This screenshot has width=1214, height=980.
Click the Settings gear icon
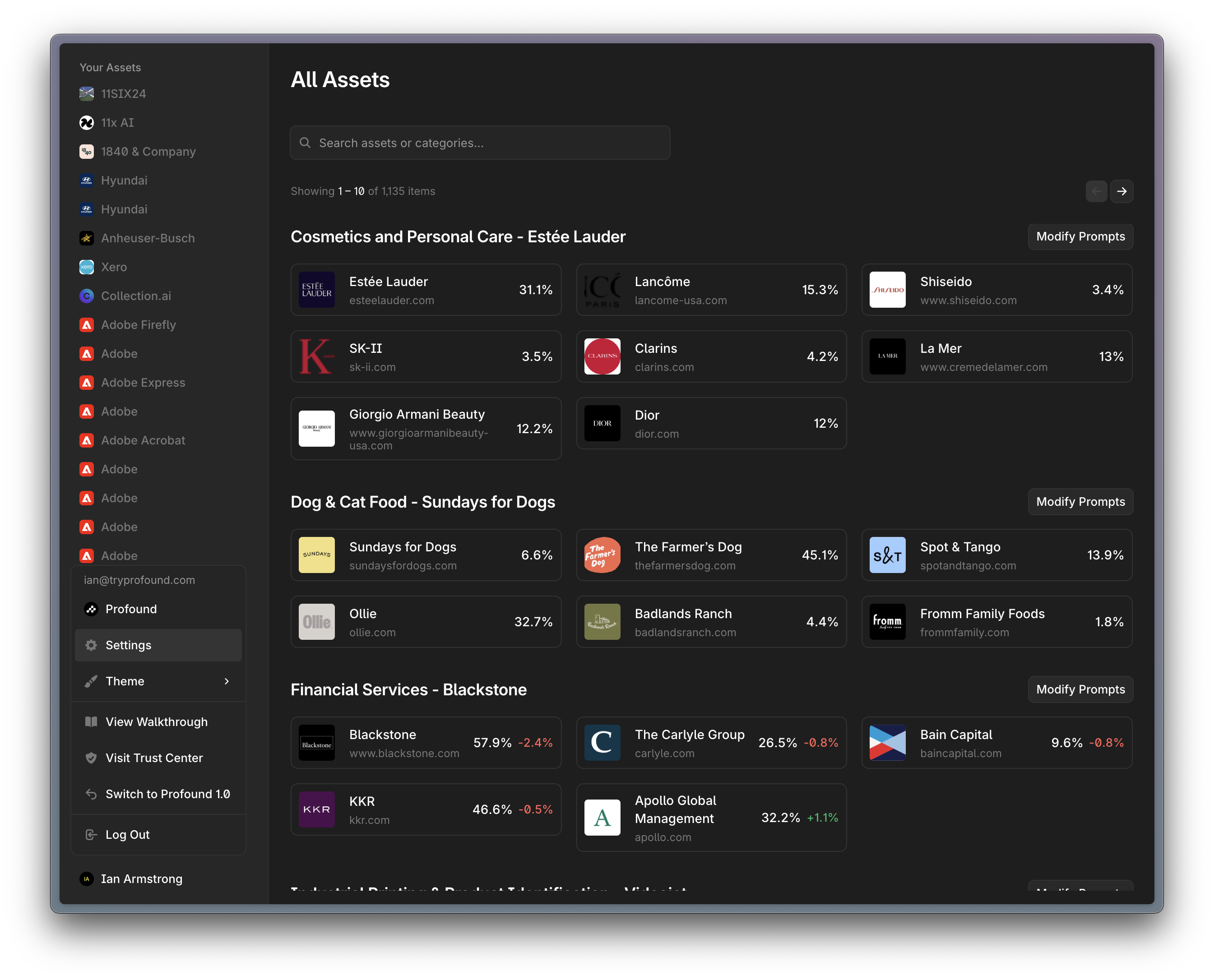pyautogui.click(x=91, y=645)
